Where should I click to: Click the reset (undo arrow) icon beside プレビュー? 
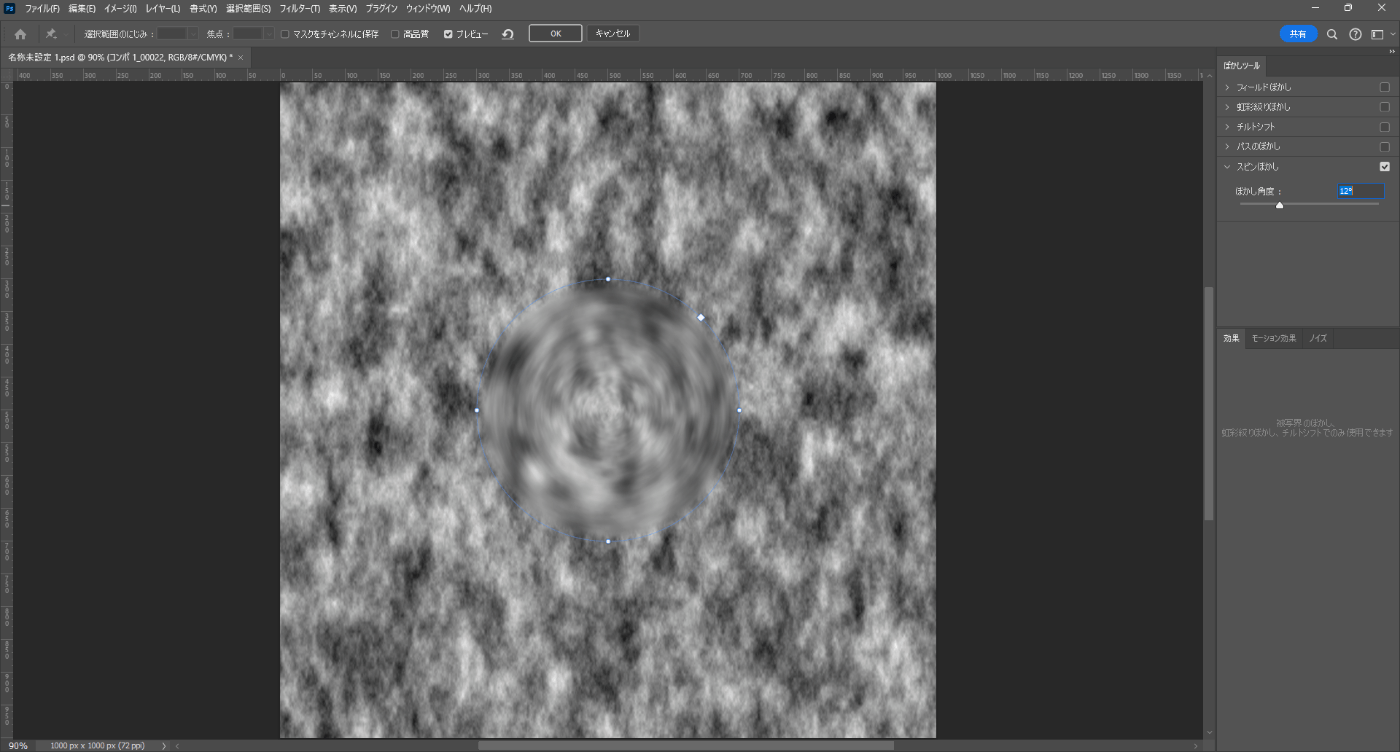(x=508, y=34)
